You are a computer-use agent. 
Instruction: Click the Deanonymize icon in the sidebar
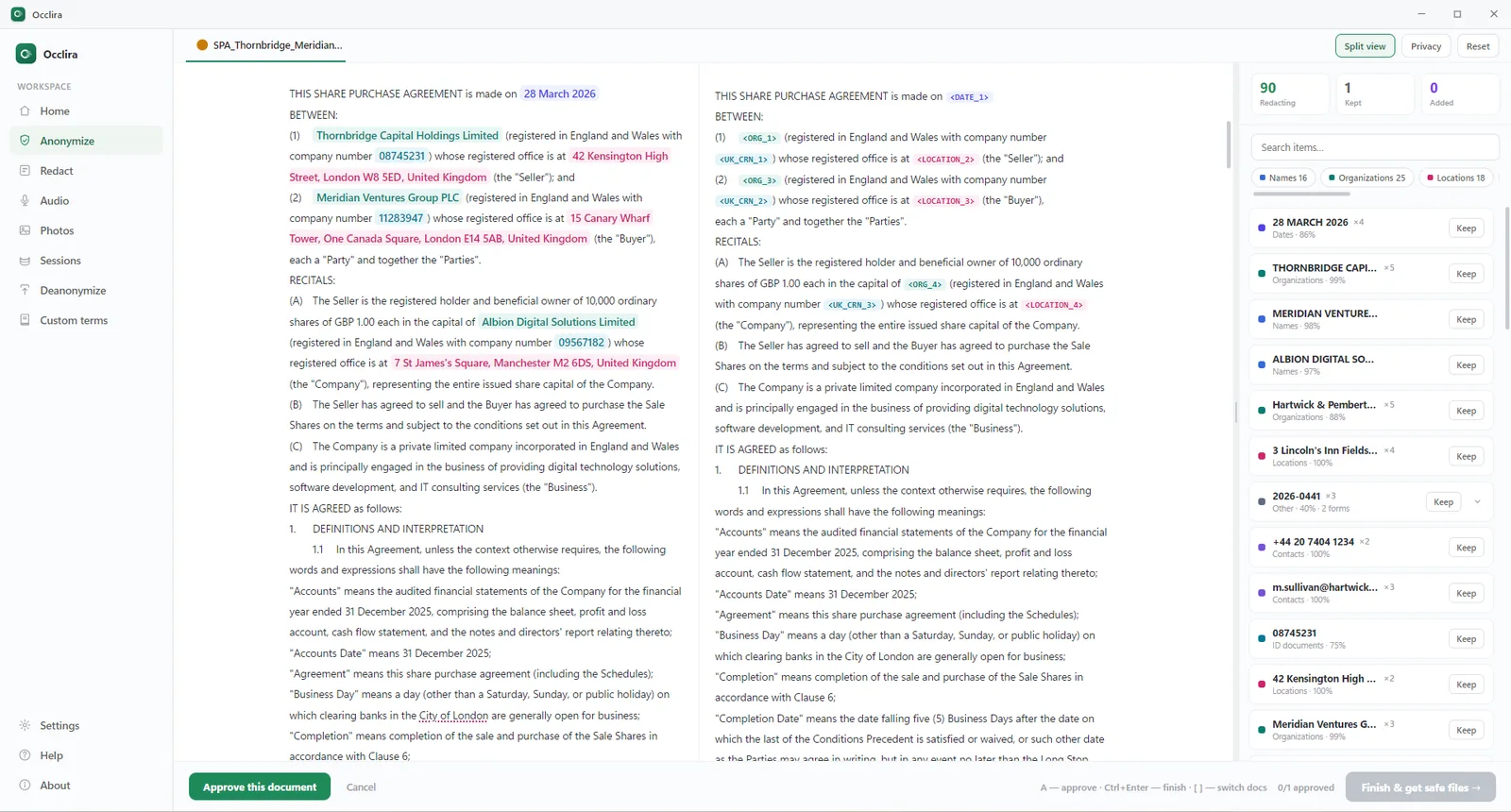(25, 291)
